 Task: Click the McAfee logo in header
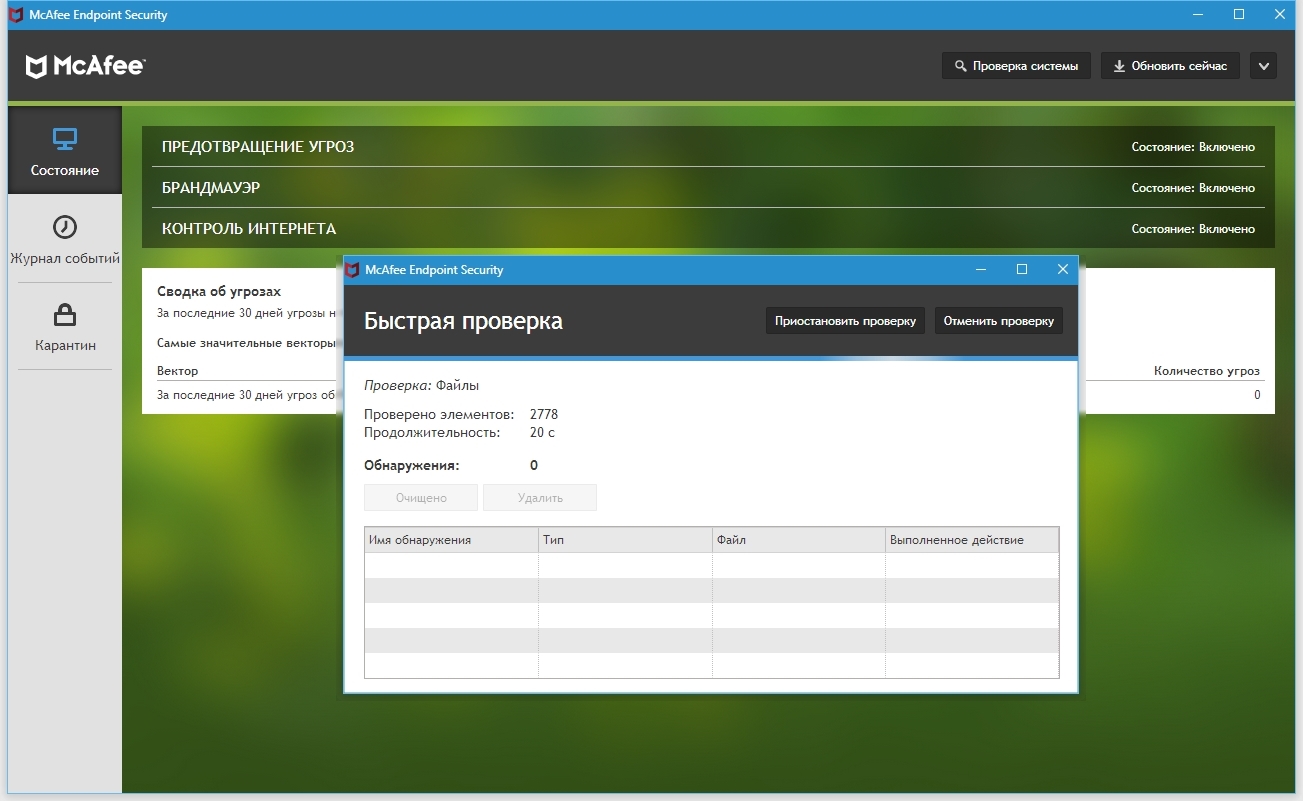pyautogui.click(x=86, y=67)
